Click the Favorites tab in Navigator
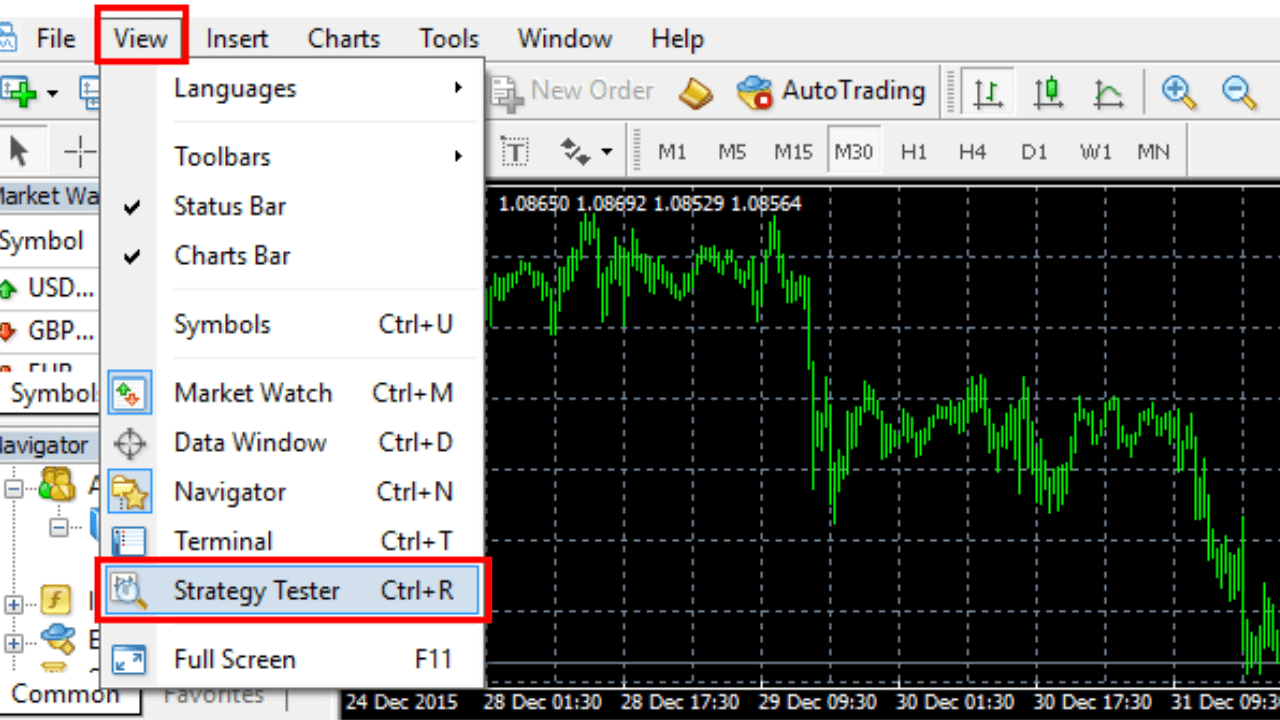The image size is (1280, 720). pyautogui.click(x=214, y=694)
